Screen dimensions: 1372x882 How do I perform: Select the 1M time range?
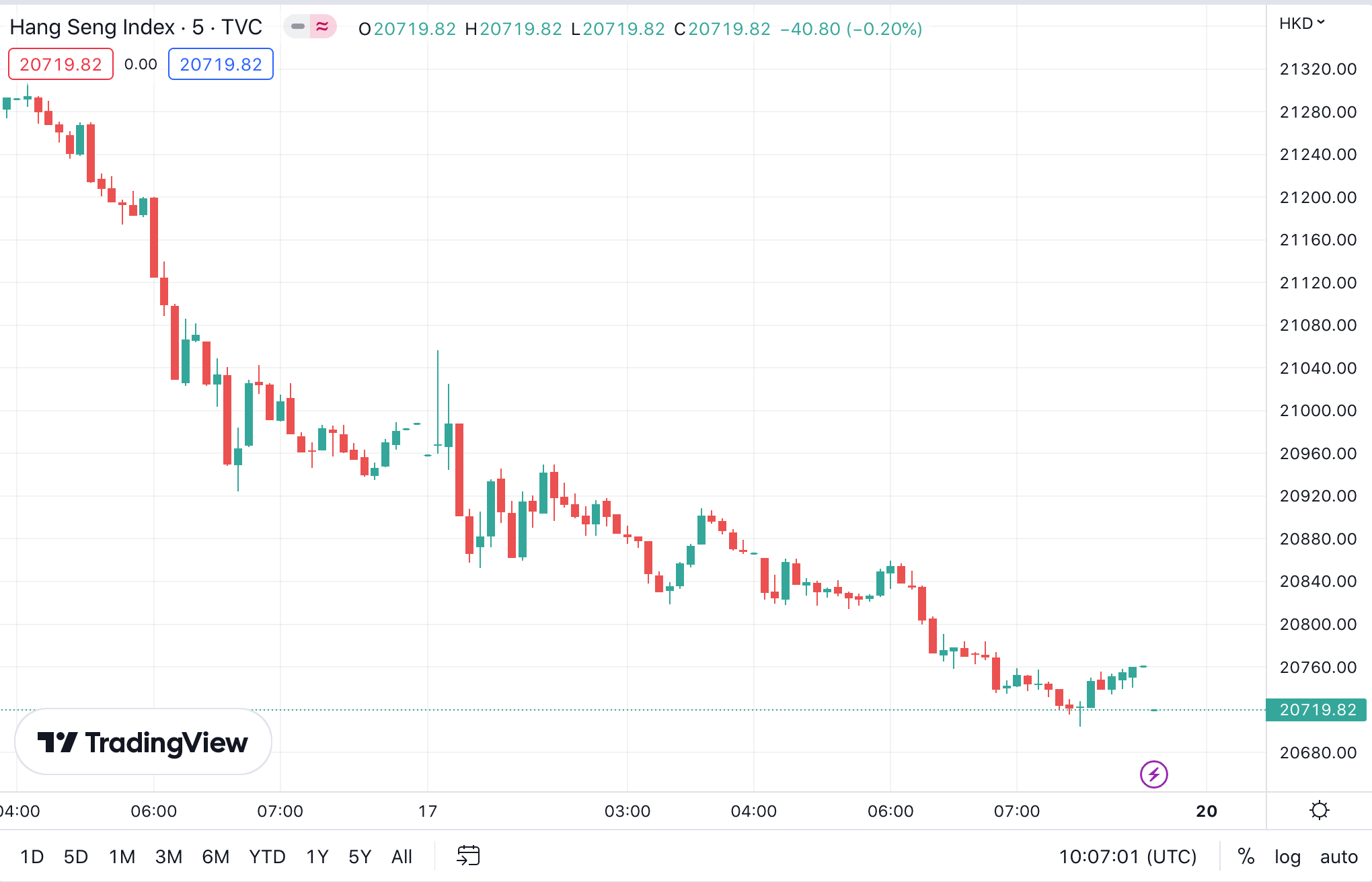tap(122, 856)
